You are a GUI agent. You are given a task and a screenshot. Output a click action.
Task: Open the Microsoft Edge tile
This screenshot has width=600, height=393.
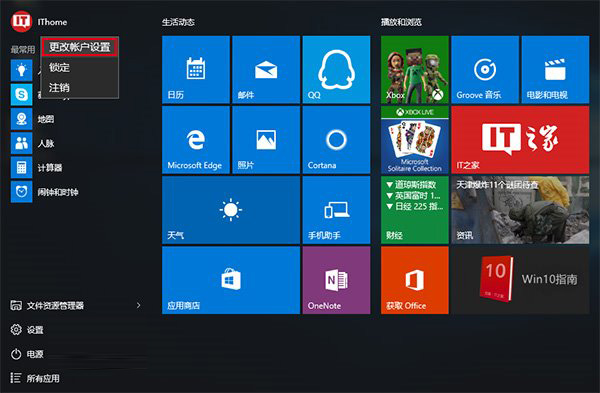click(x=196, y=140)
